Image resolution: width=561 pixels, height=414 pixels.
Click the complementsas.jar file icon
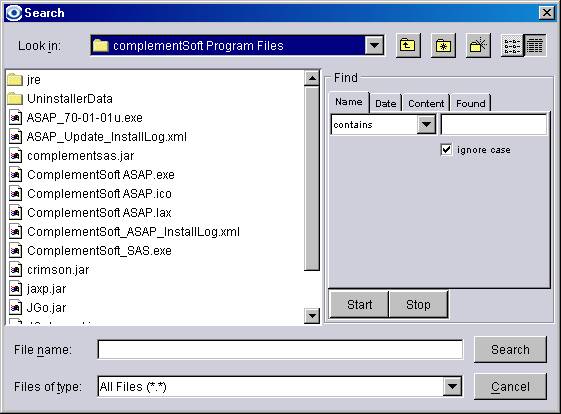(x=15, y=156)
